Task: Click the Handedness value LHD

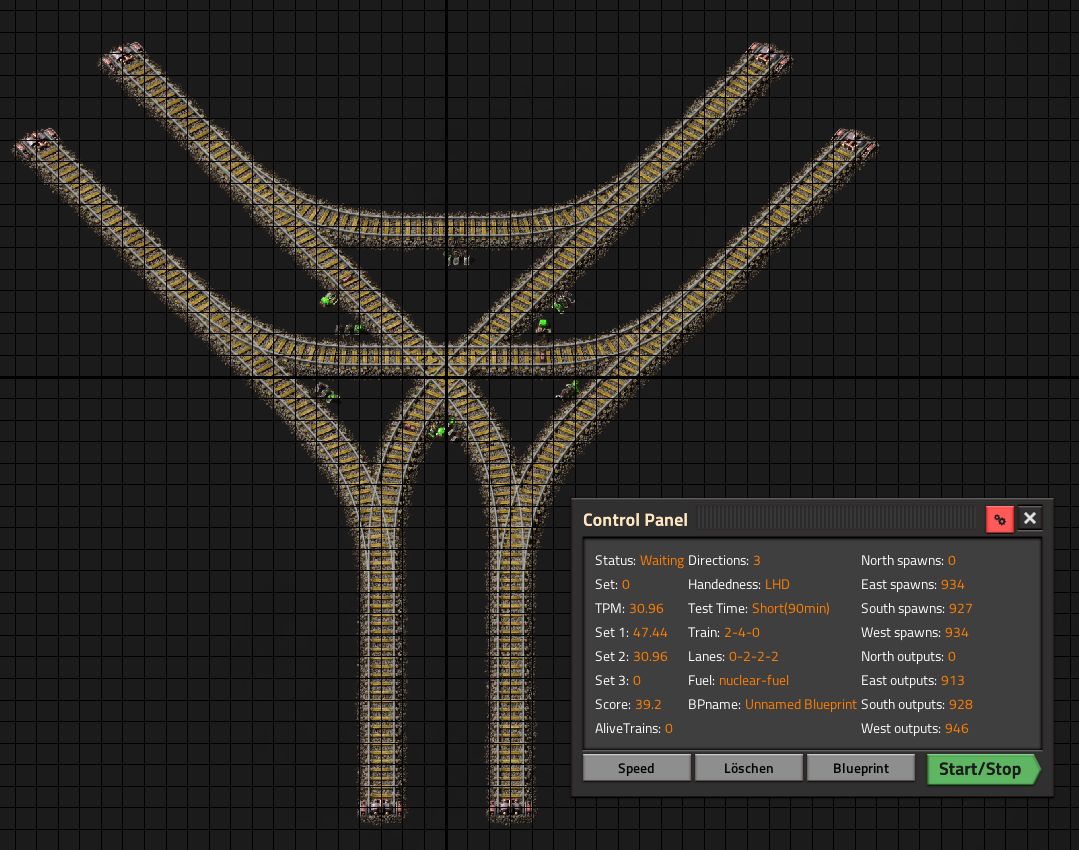Action: (x=778, y=584)
